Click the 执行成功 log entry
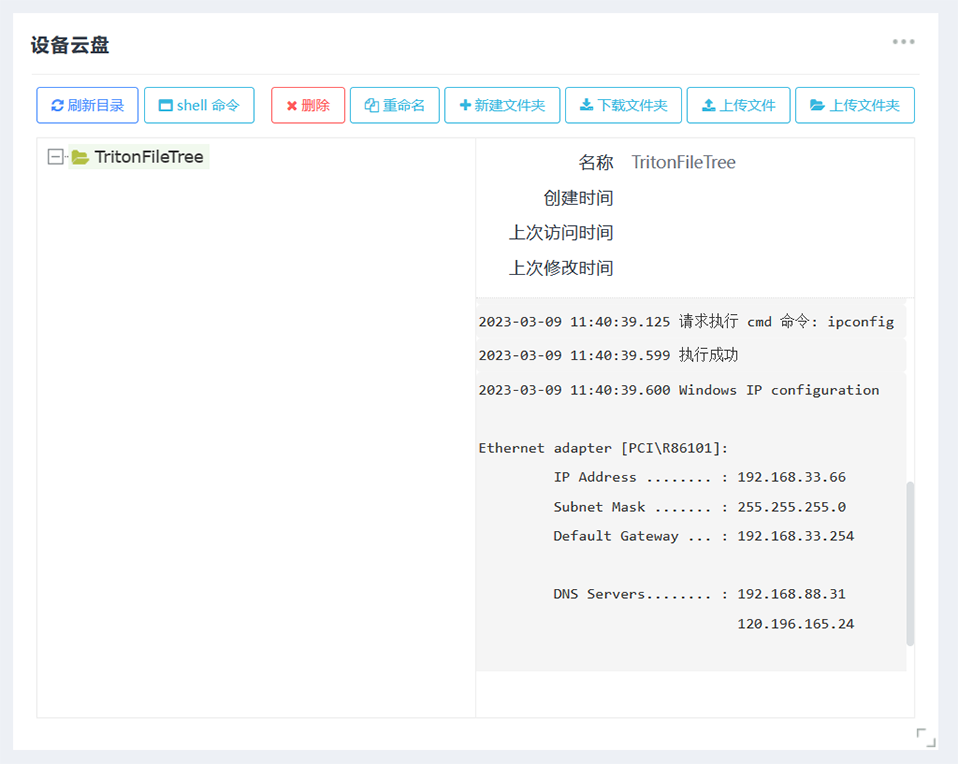 pos(608,355)
